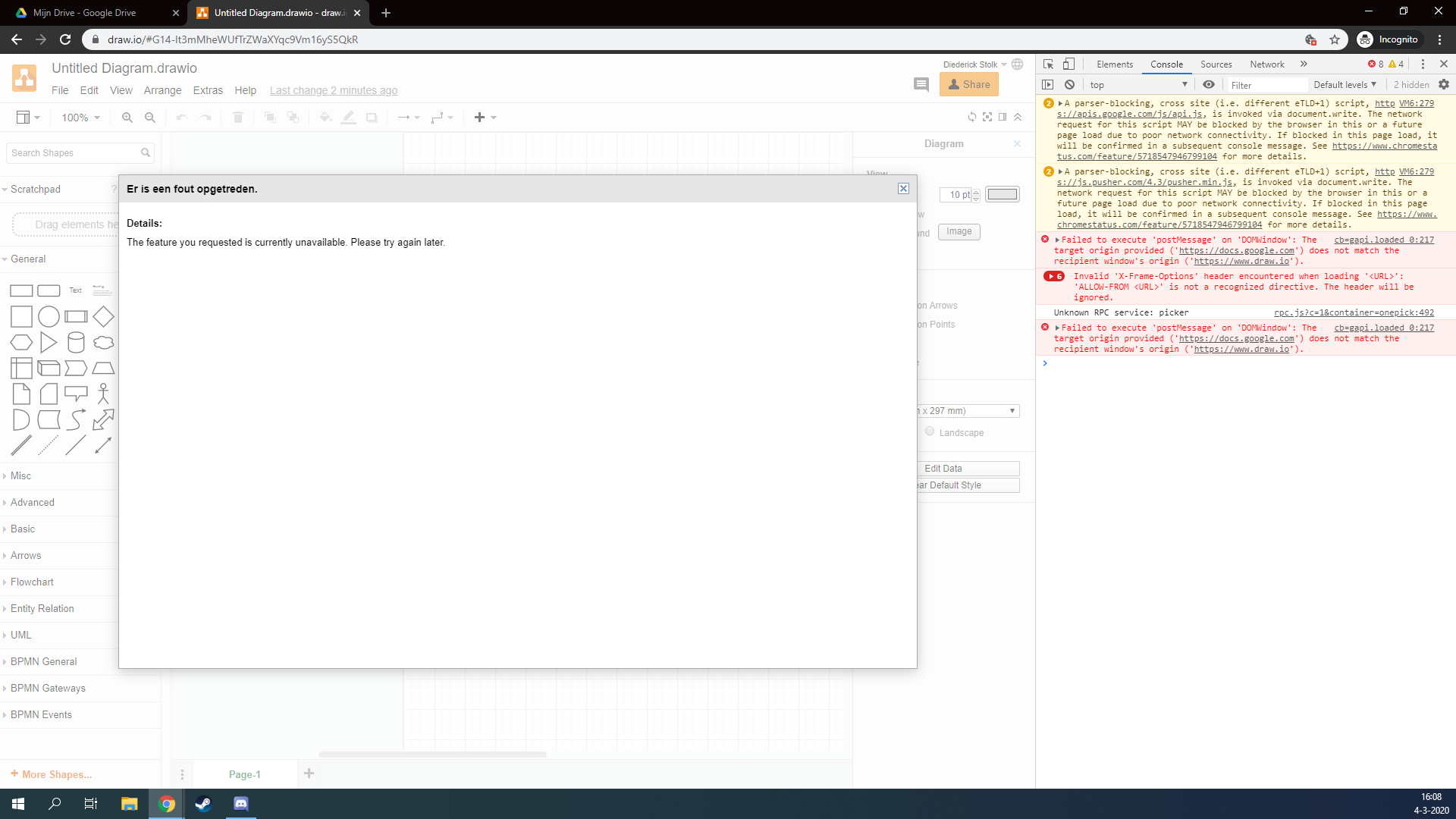Click the page format color swatch box
Image resolution: width=1456 pixels, height=819 pixels.
click(1002, 194)
